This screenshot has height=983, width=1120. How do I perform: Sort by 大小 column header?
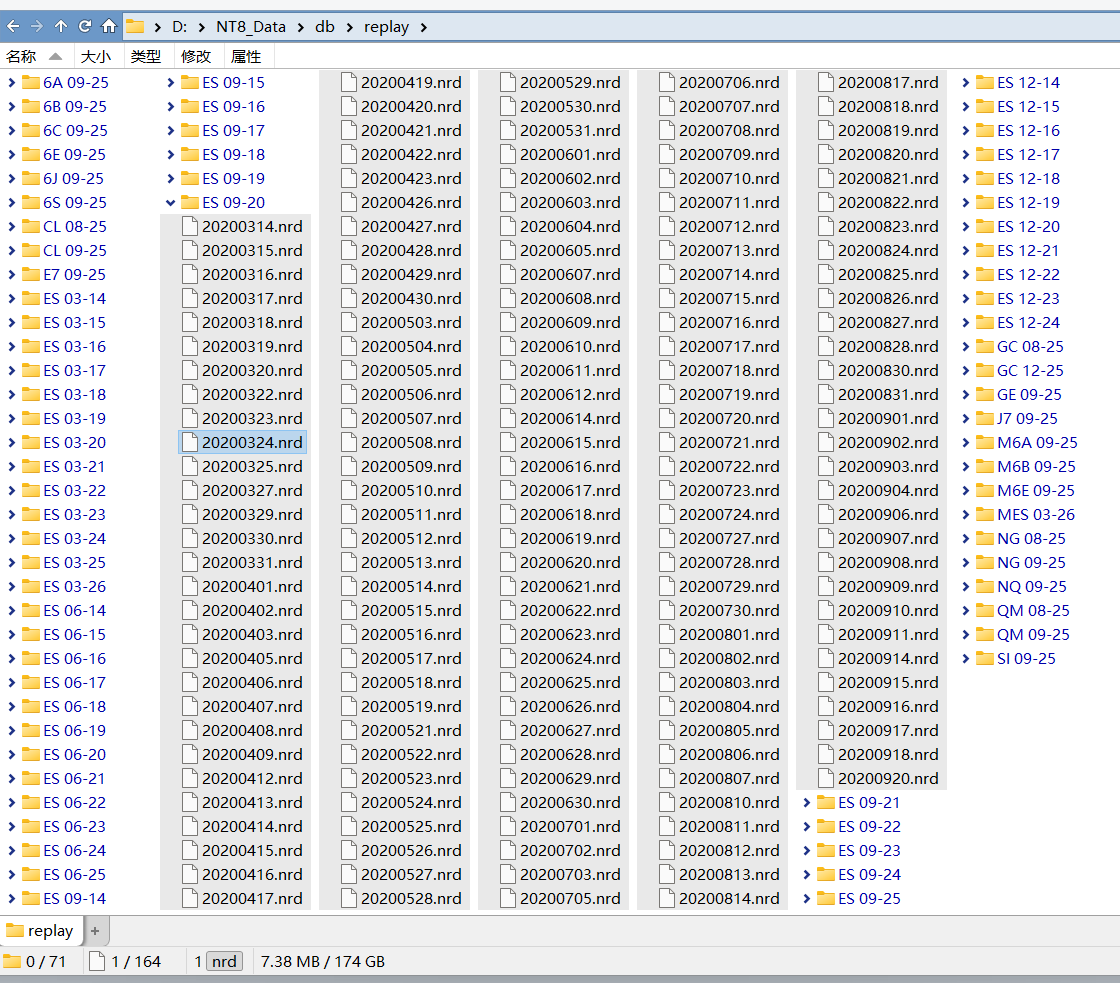pyautogui.click(x=96, y=57)
